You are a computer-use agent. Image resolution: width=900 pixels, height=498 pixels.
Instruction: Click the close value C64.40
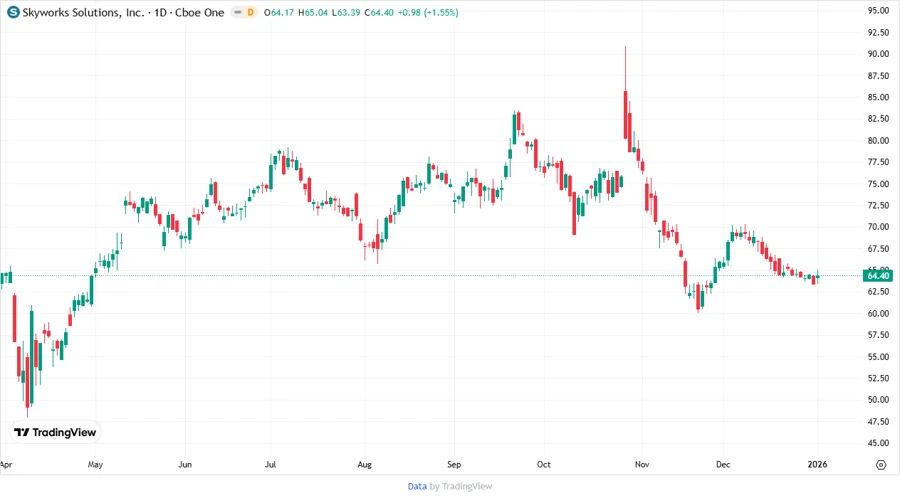(379, 13)
